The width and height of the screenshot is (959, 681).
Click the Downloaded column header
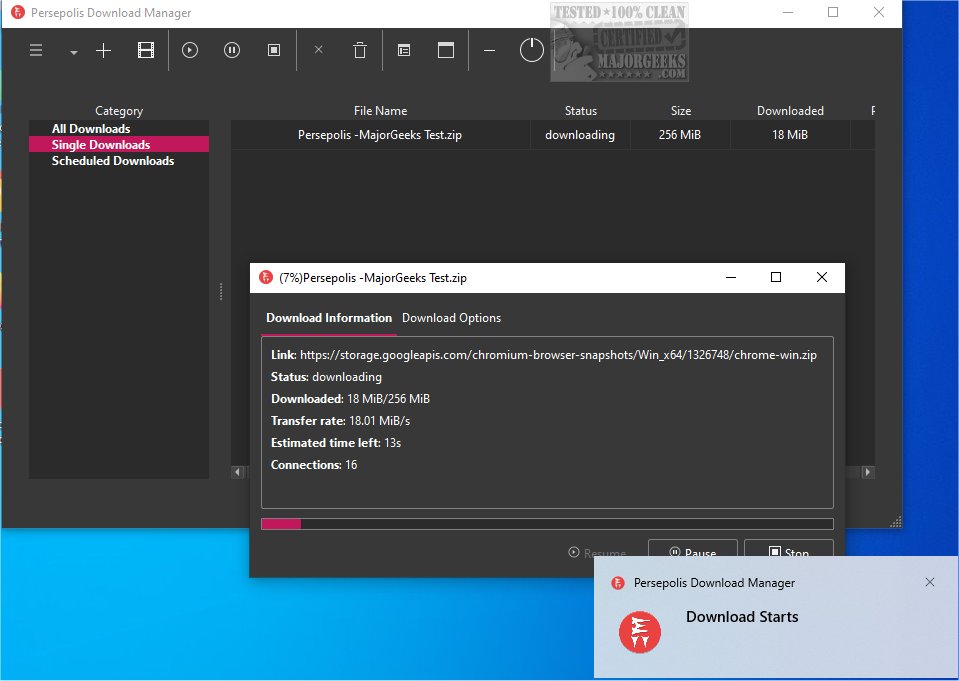click(x=790, y=111)
